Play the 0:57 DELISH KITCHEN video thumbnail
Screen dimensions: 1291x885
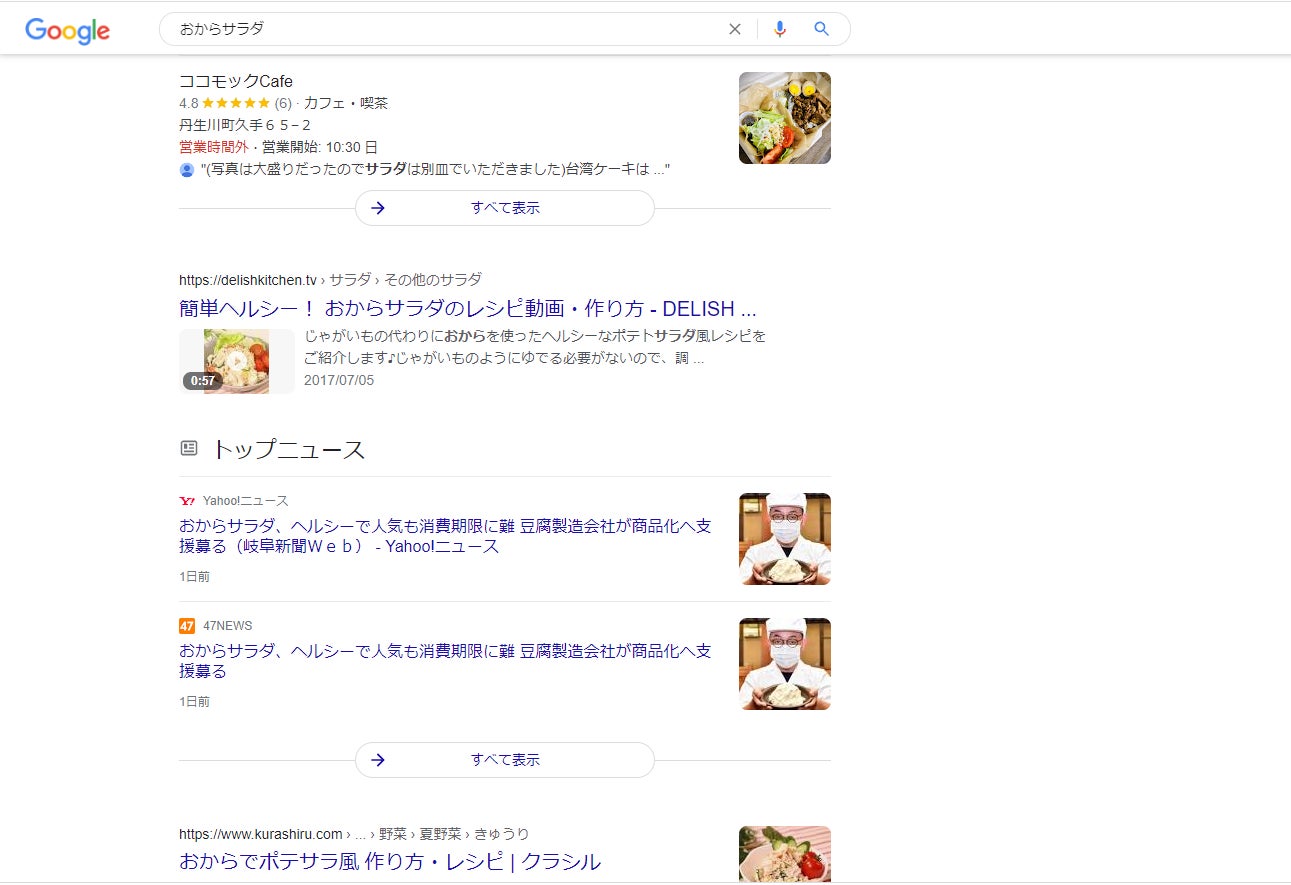click(237, 361)
